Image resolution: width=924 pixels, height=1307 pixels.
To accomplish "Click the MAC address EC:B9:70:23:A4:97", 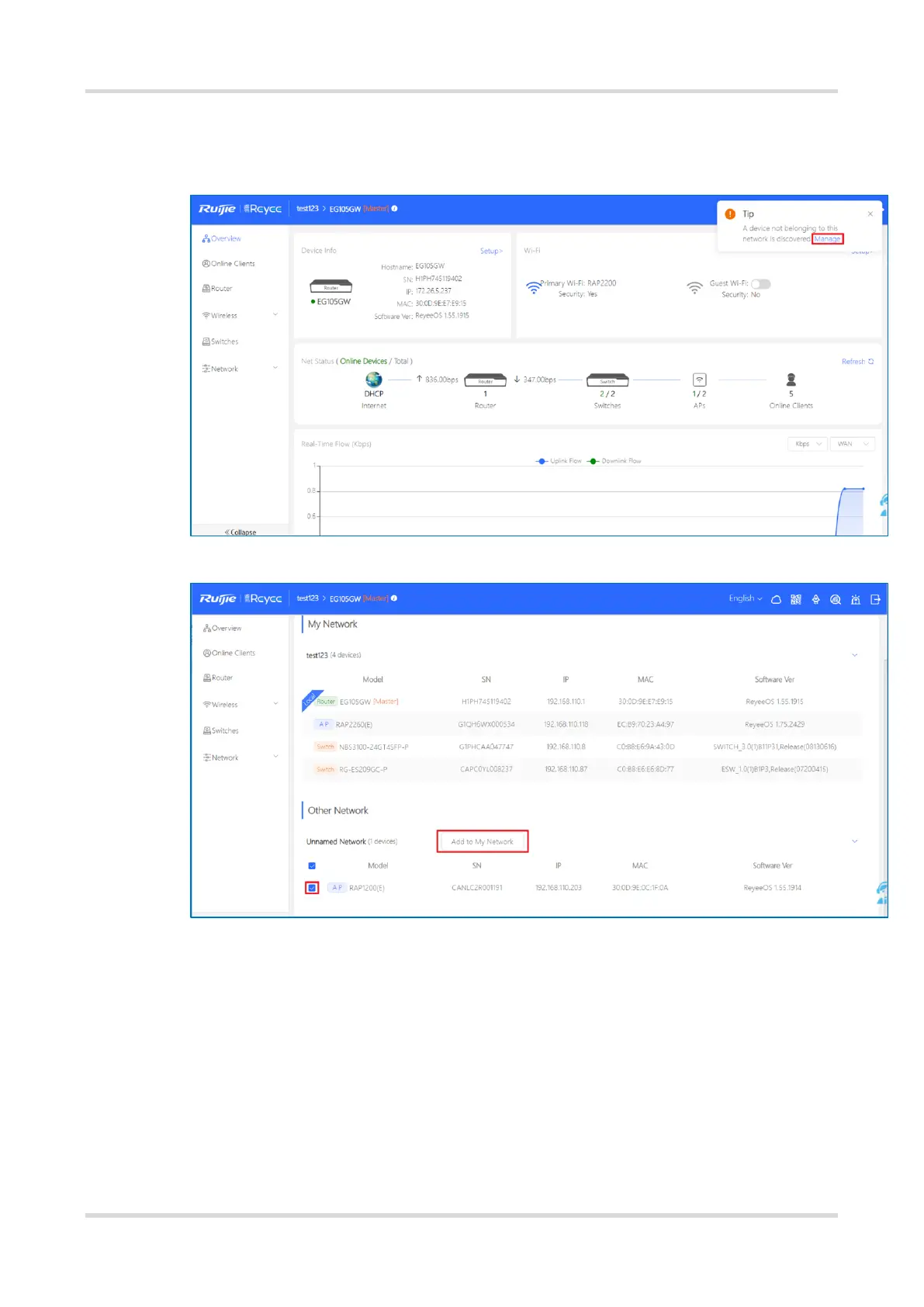I will click(x=645, y=724).
